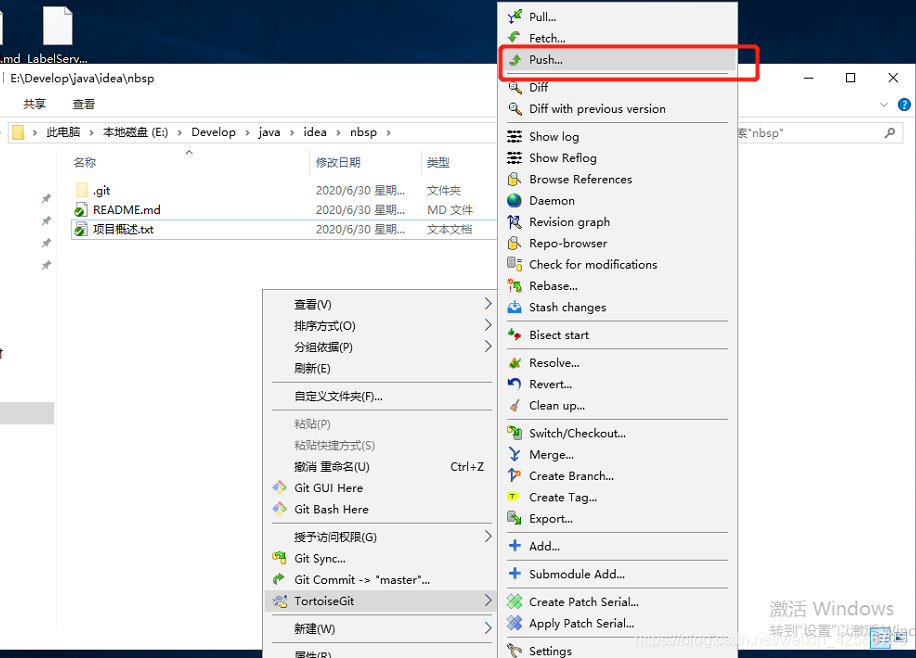Screen dimensions: 916x658
Task: Click the Settings wrench icon
Action: point(515,650)
